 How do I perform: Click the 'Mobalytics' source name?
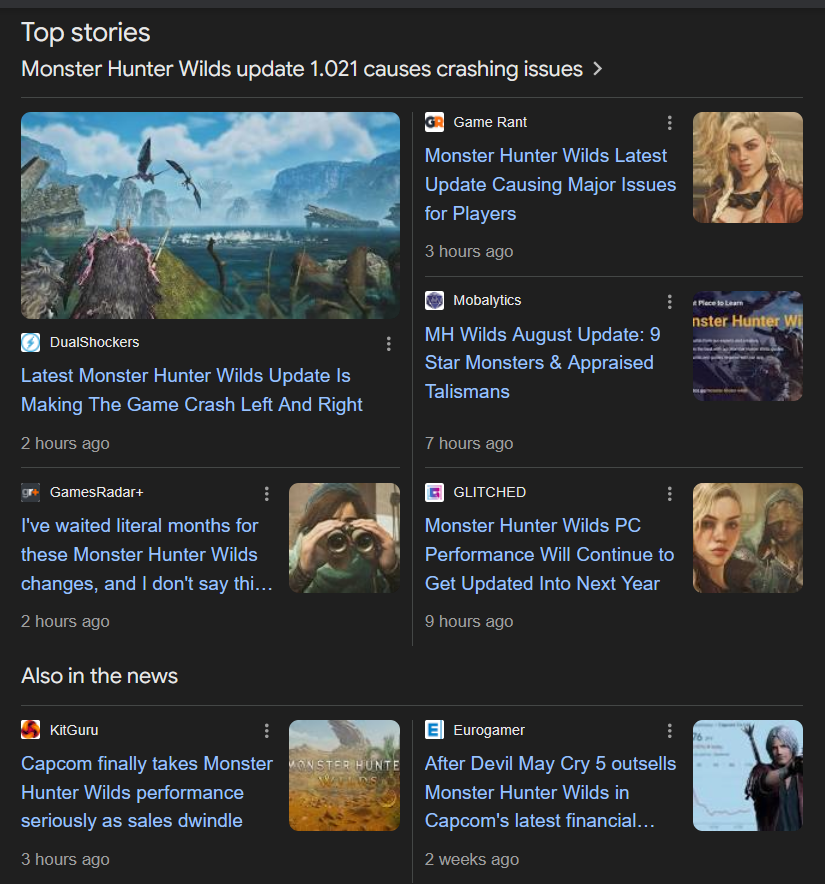pos(487,300)
